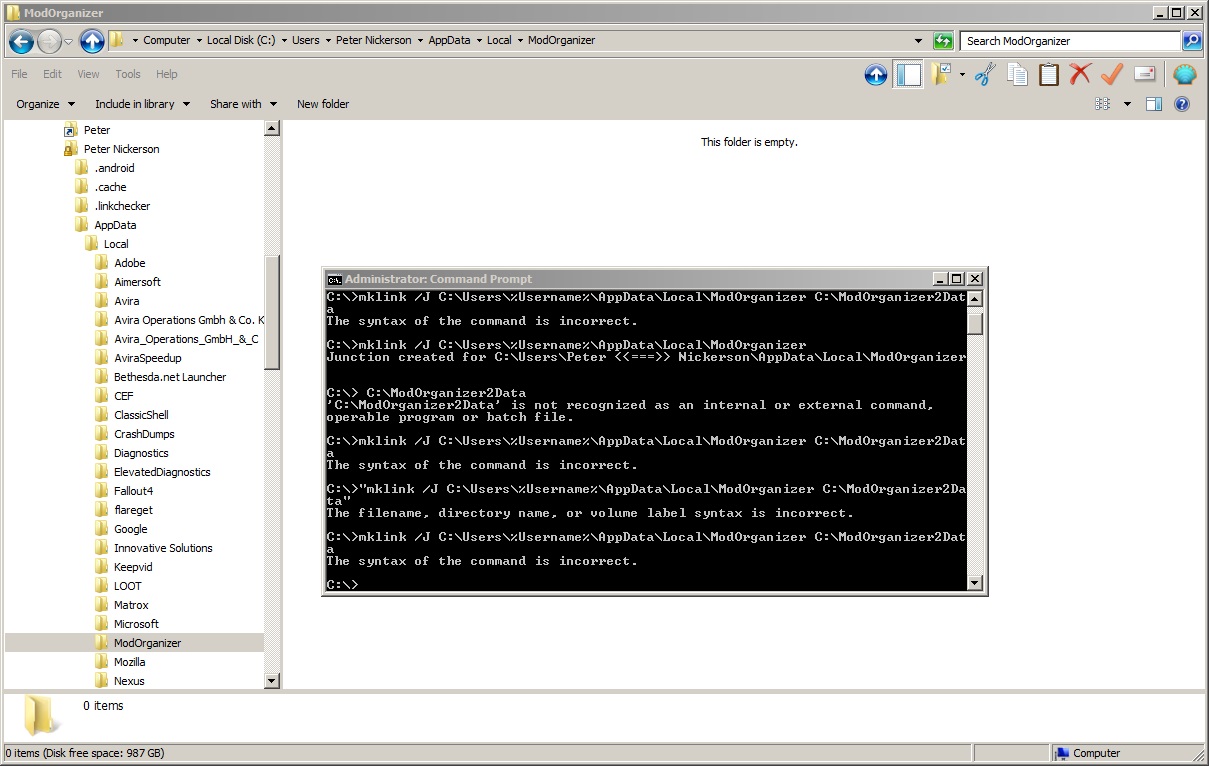Open the File menu
Image resolution: width=1209 pixels, height=766 pixels.
19,74
